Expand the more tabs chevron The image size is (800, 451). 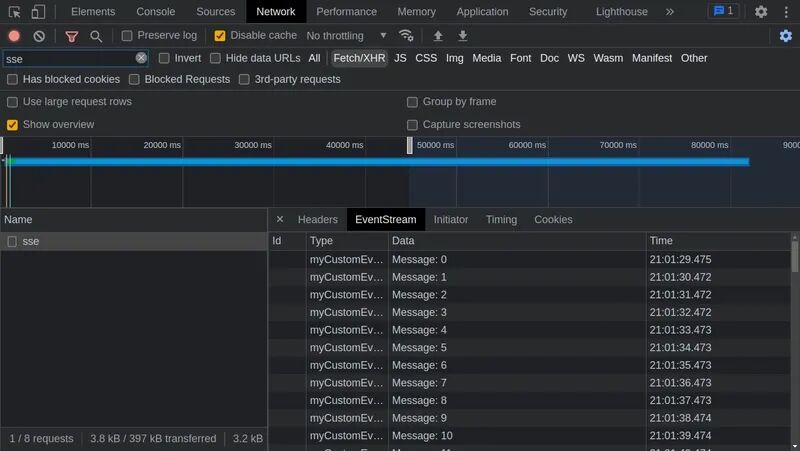coord(669,12)
